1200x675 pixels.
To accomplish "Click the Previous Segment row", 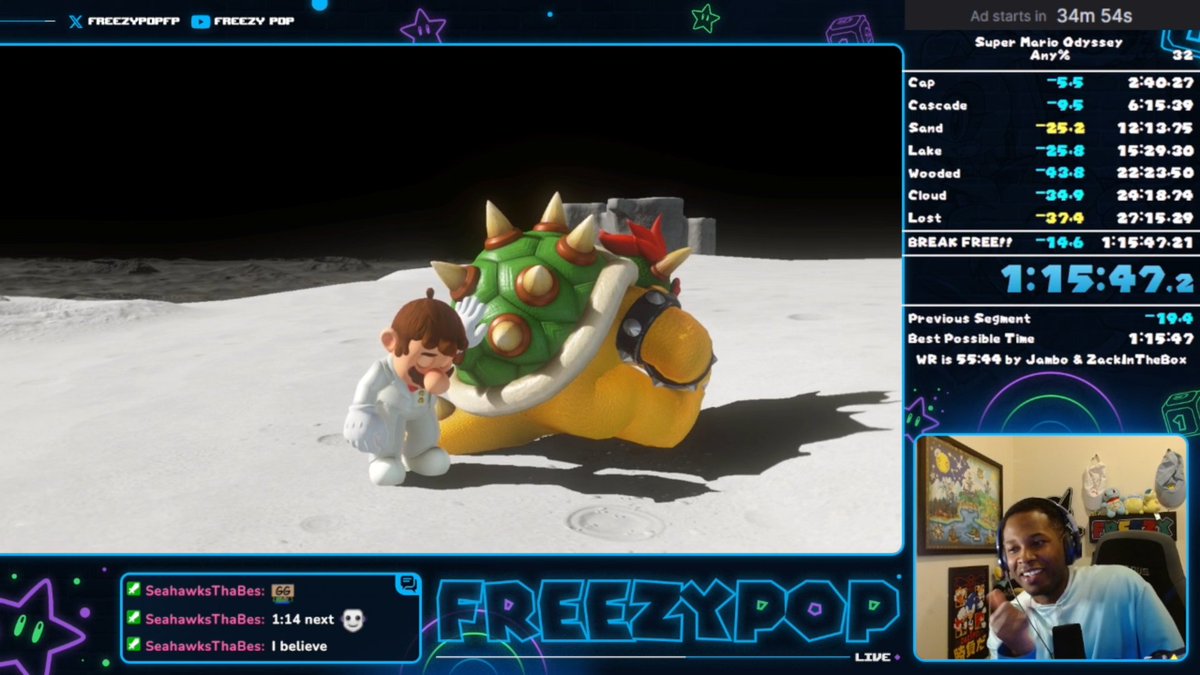I will [1050, 318].
